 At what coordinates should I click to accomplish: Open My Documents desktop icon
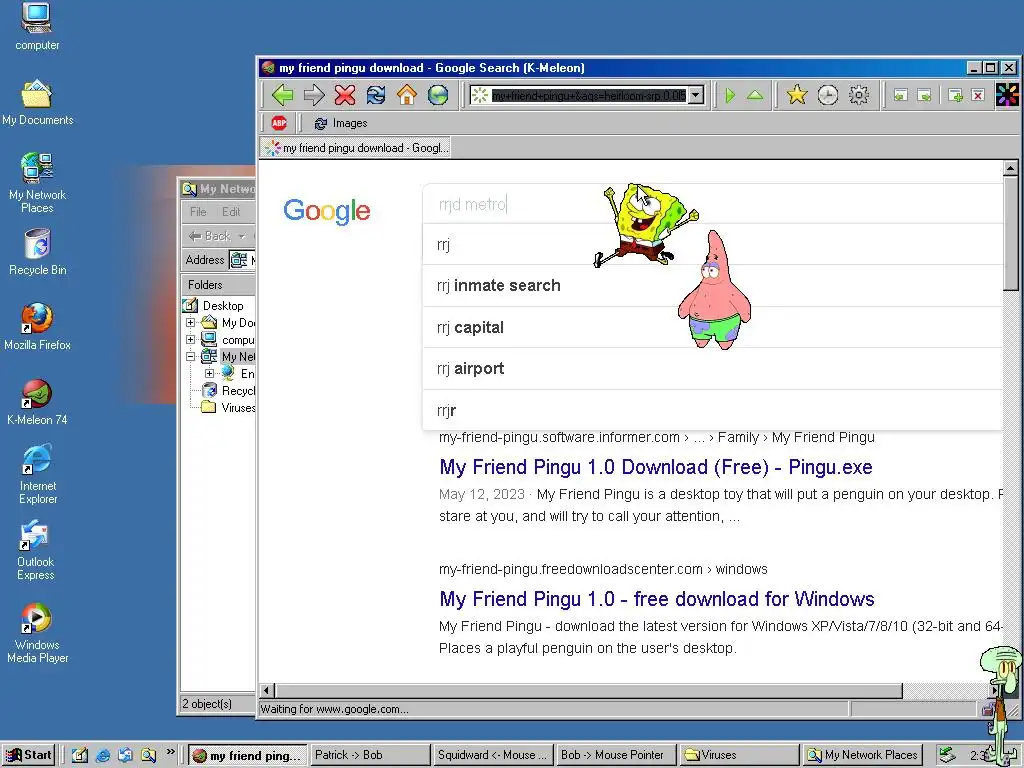pos(37,102)
